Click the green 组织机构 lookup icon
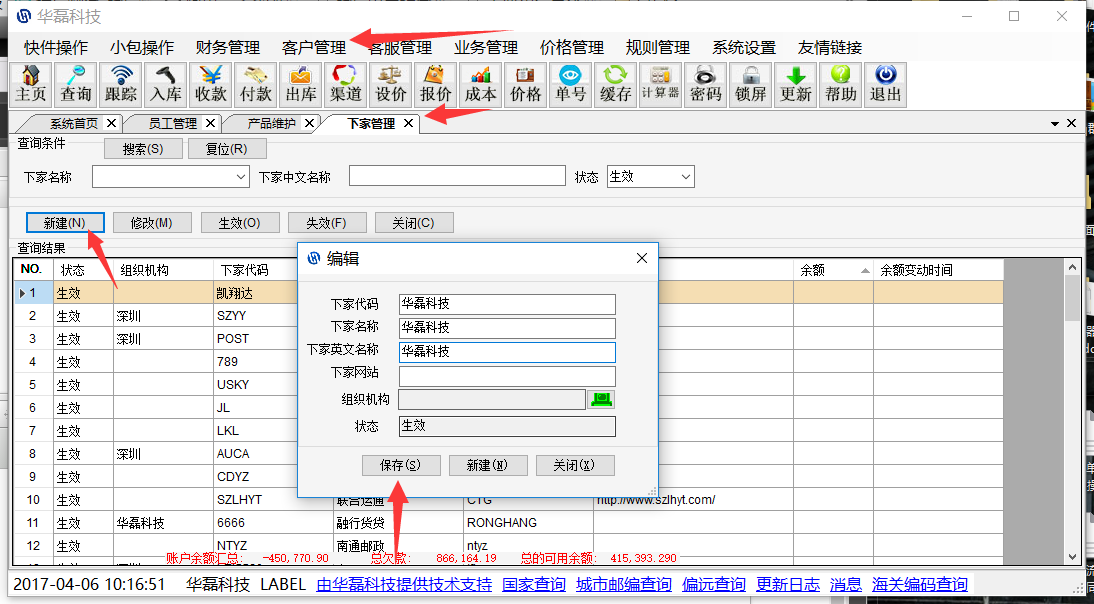This screenshot has height=604, width=1094. tap(602, 399)
